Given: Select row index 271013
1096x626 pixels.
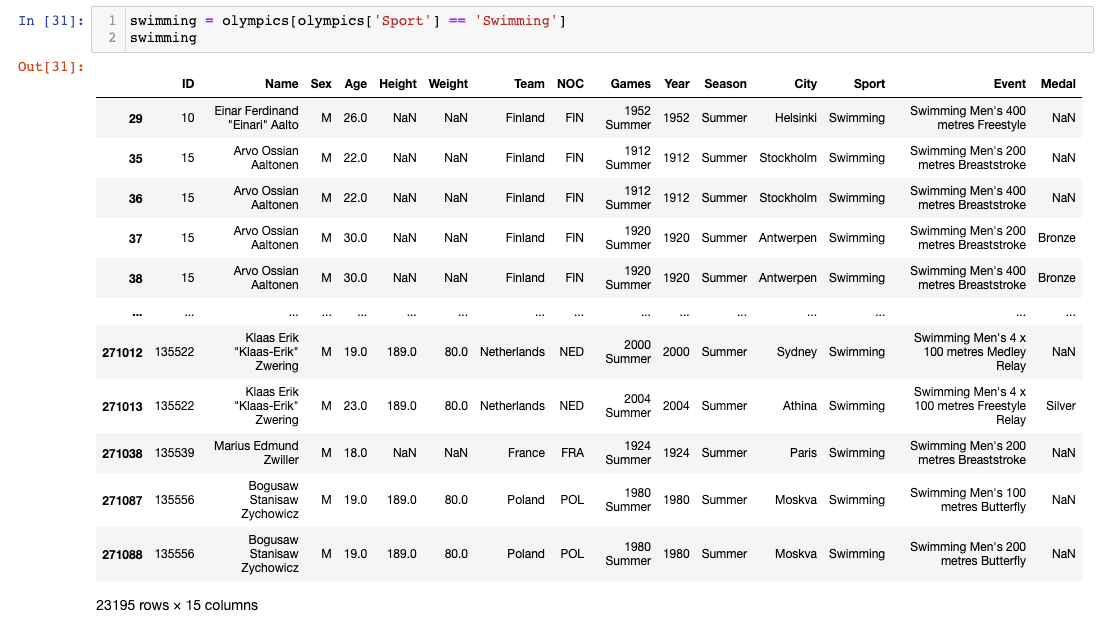Looking at the screenshot, I should coord(122,407).
